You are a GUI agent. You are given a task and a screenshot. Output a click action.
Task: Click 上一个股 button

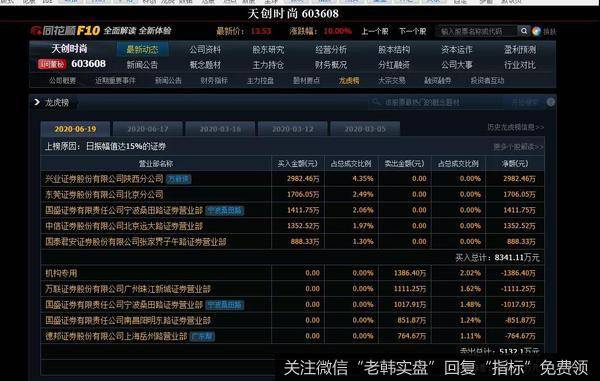(x=375, y=31)
